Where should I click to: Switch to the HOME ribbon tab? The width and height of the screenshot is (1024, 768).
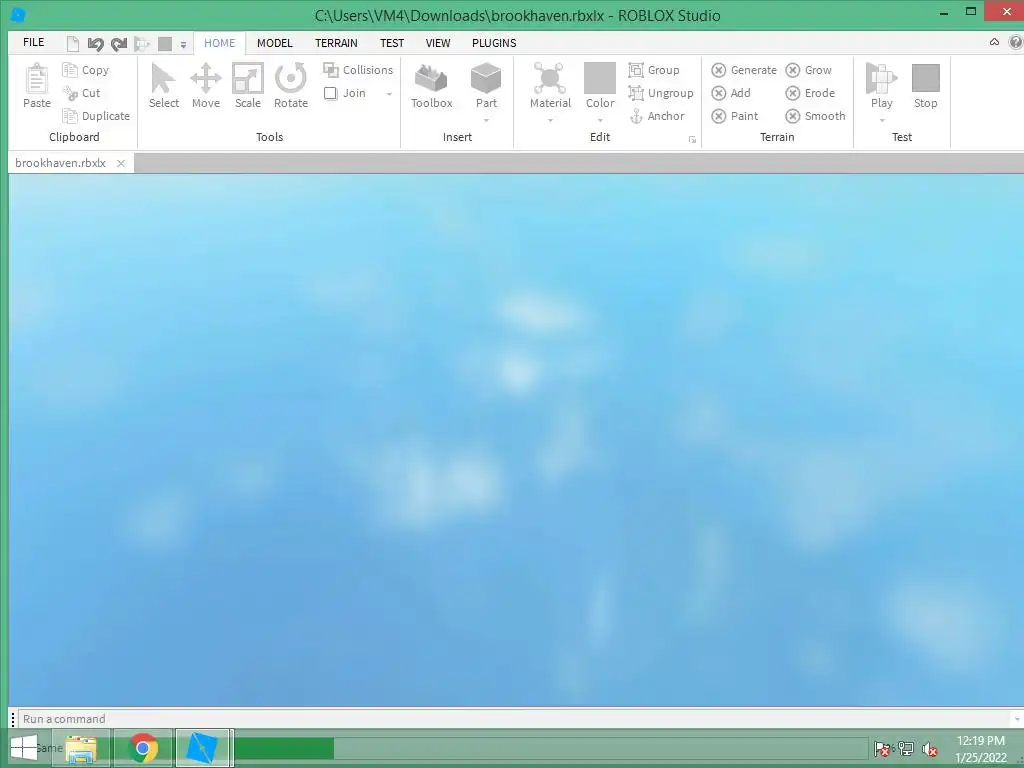pos(219,43)
